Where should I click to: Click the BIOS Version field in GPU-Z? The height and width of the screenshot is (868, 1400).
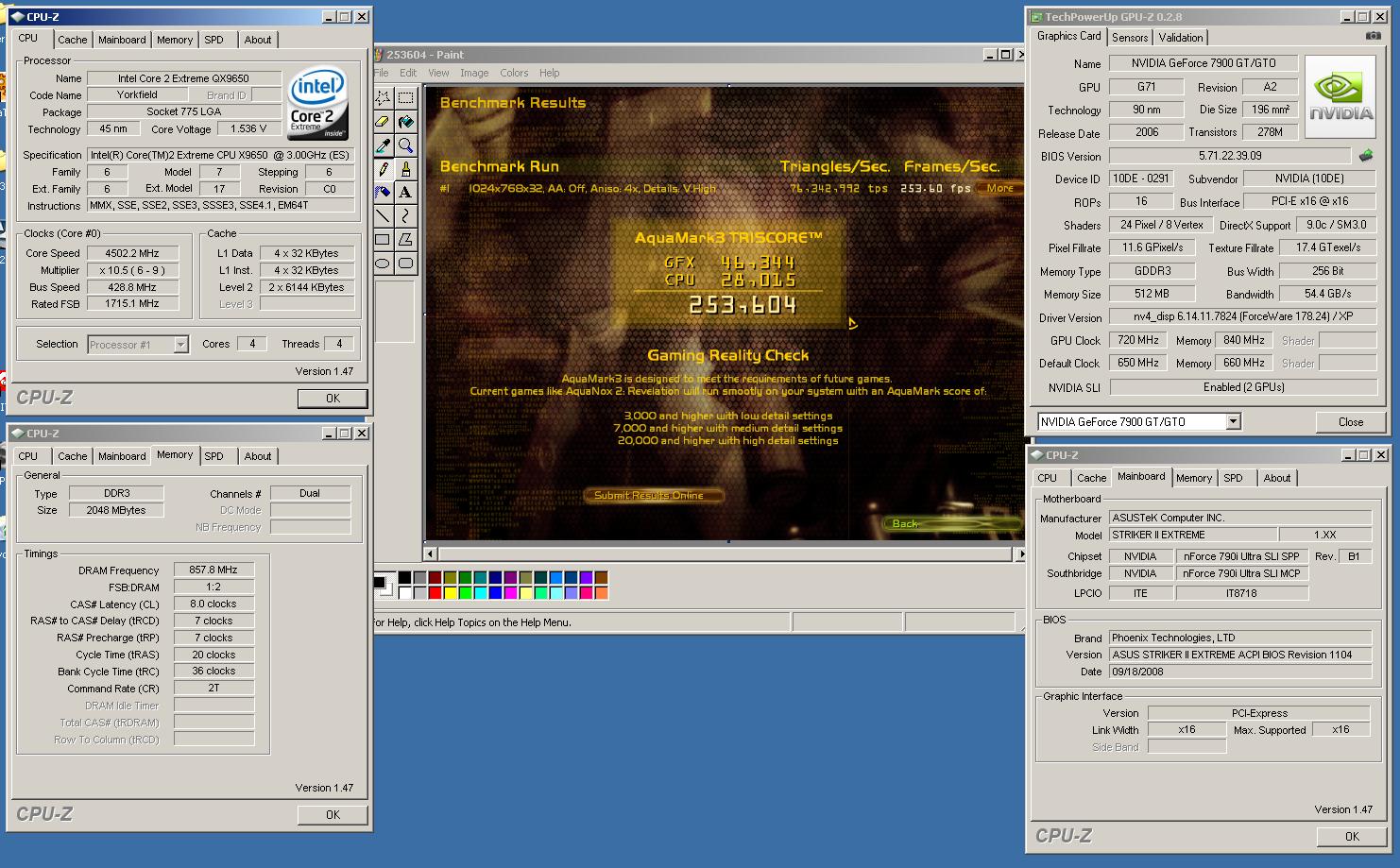click(x=1230, y=156)
